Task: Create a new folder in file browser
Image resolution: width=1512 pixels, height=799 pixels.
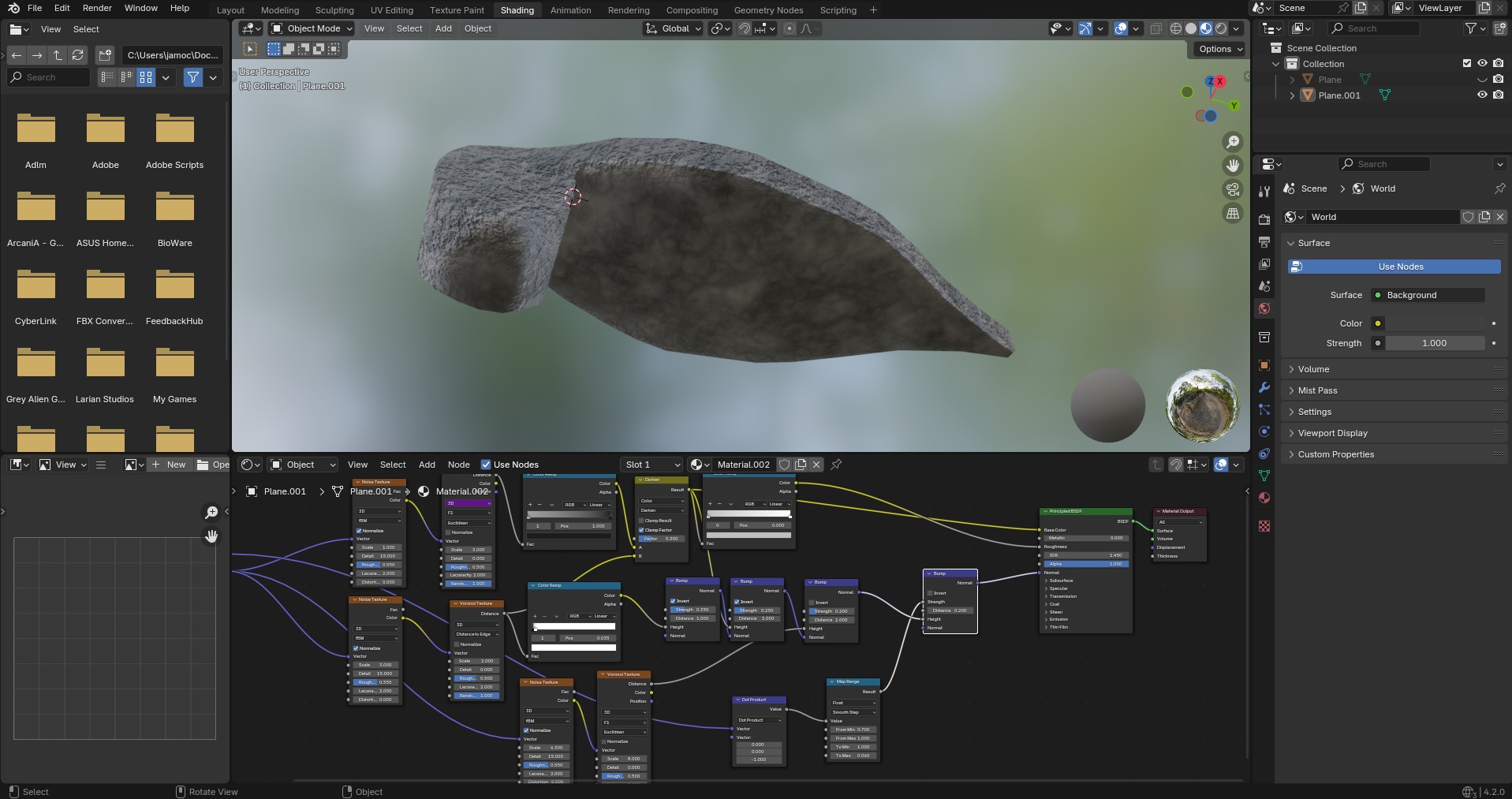Action: tap(105, 55)
